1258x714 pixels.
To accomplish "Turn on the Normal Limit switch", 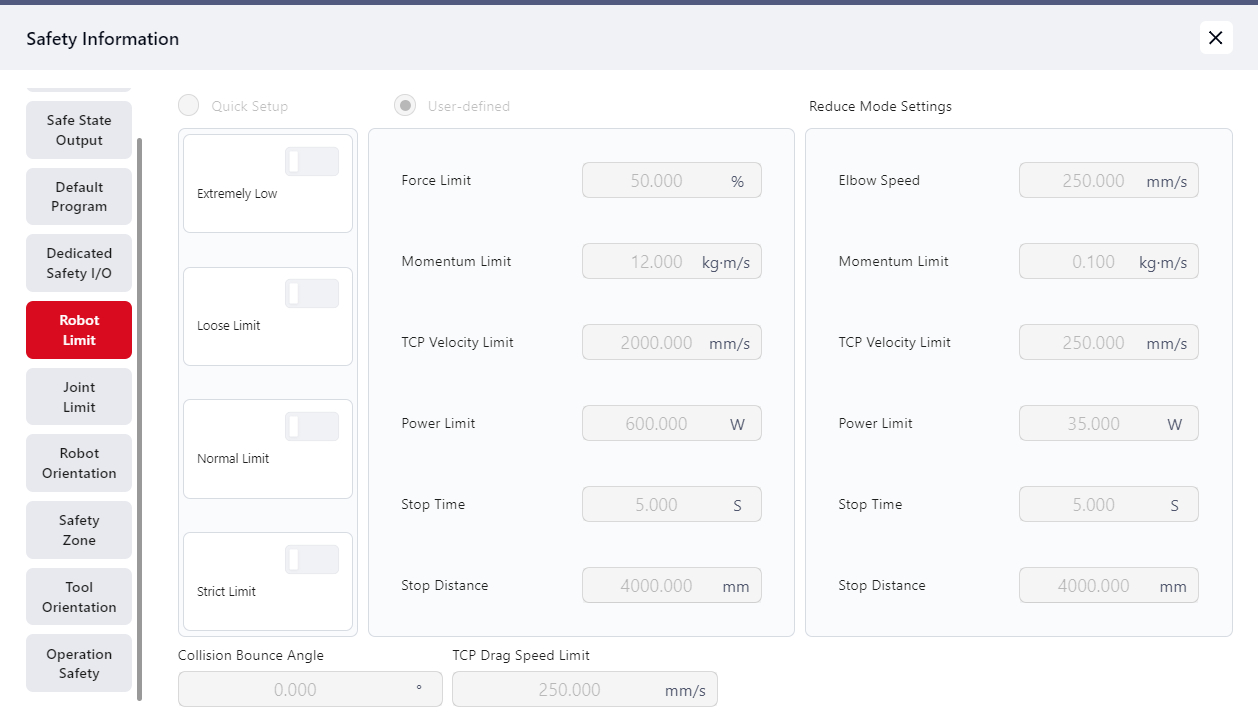I will pyautogui.click(x=312, y=426).
